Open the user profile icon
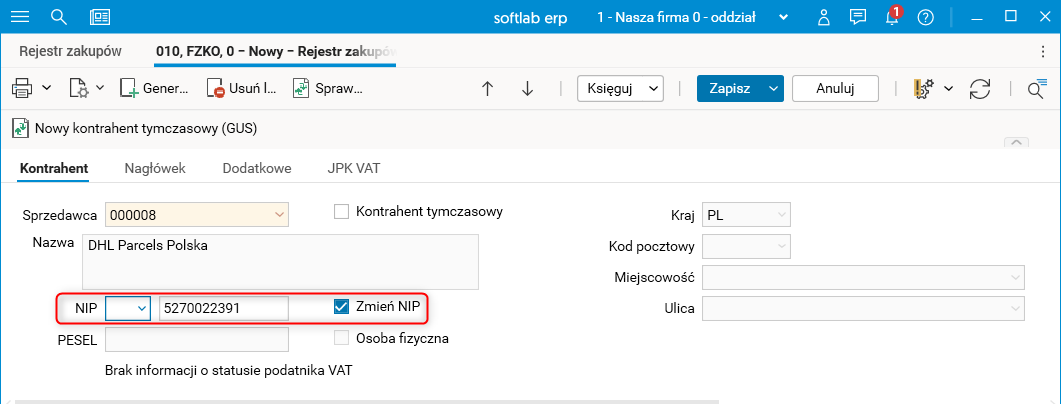This screenshot has height=404, width=1061. click(823, 17)
